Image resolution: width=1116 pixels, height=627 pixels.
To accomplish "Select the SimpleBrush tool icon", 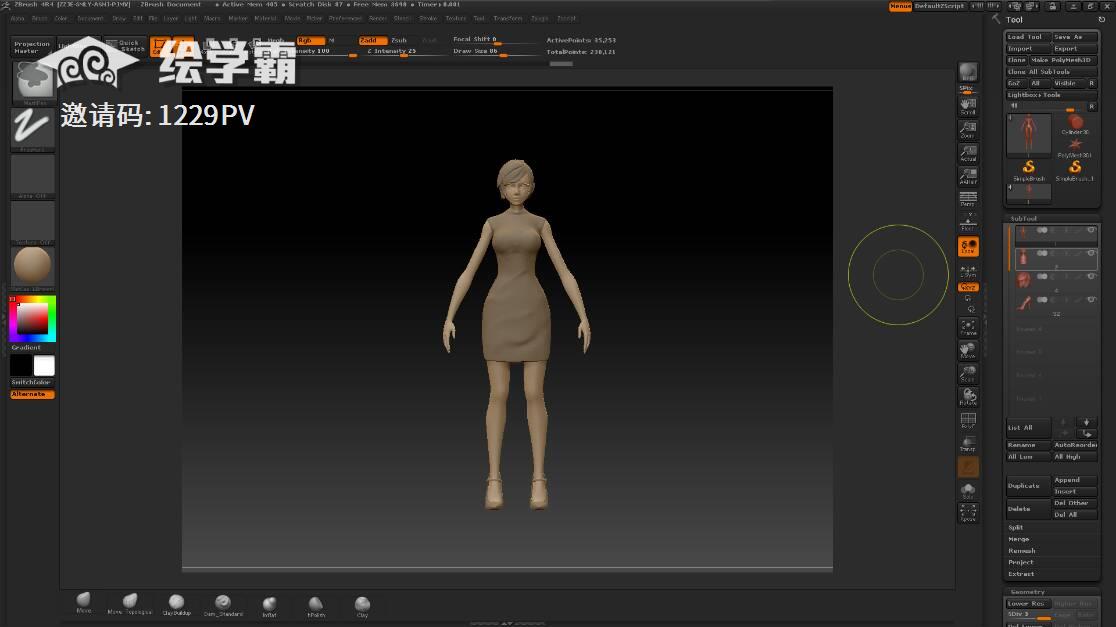I will click(1028, 168).
